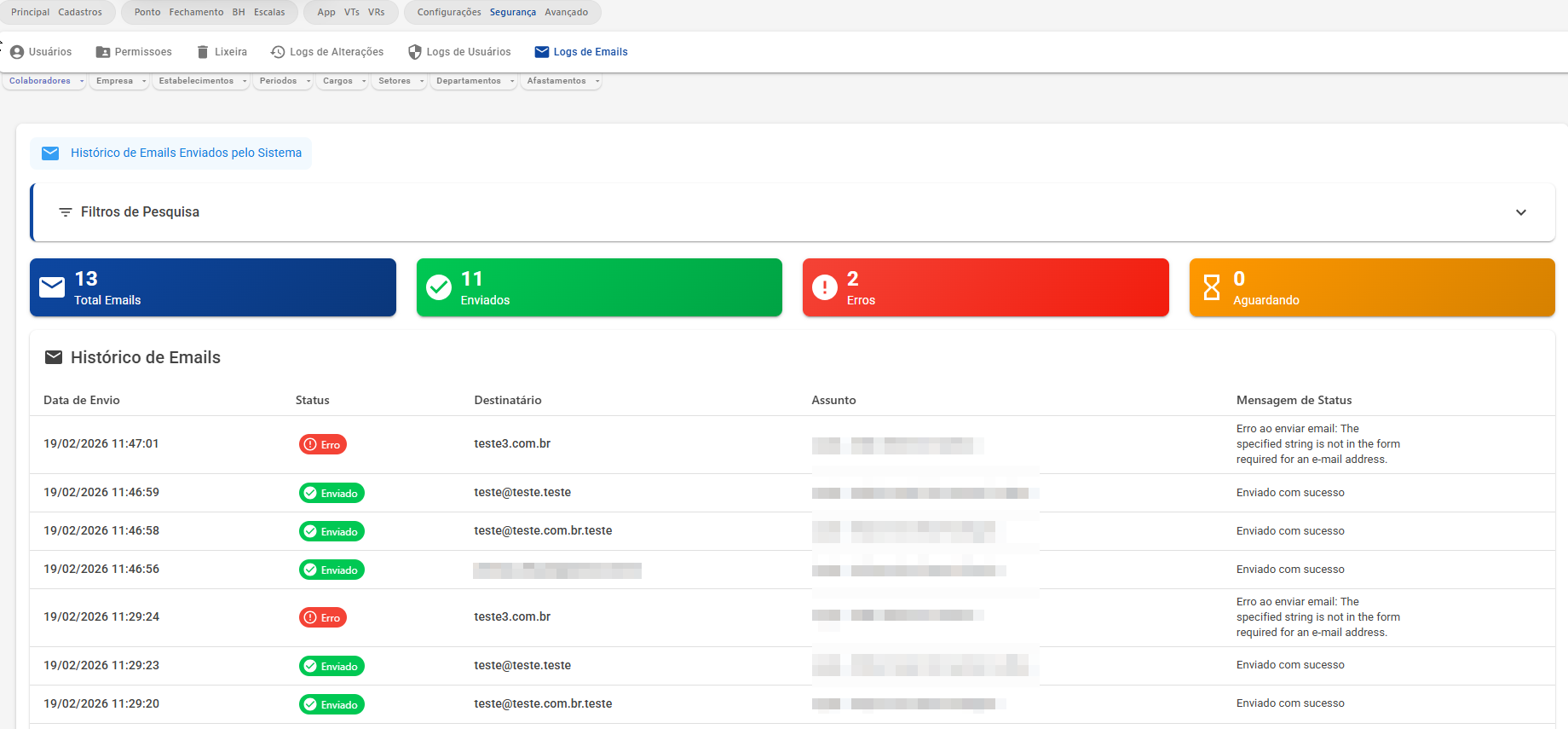Open the Setores dropdown
The height and width of the screenshot is (729, 1568).
point(400,81)
